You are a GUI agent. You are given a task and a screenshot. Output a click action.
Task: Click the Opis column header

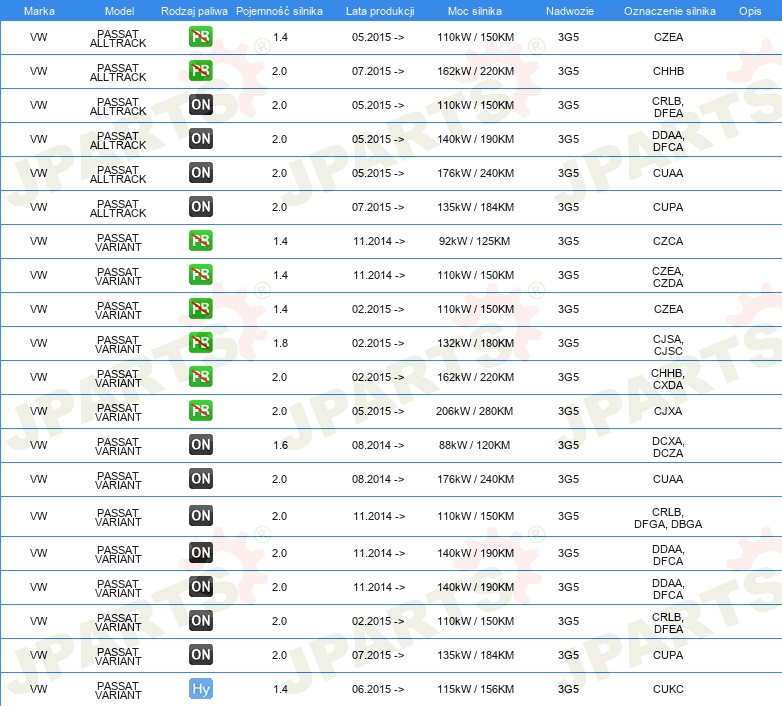pos(750,11)
